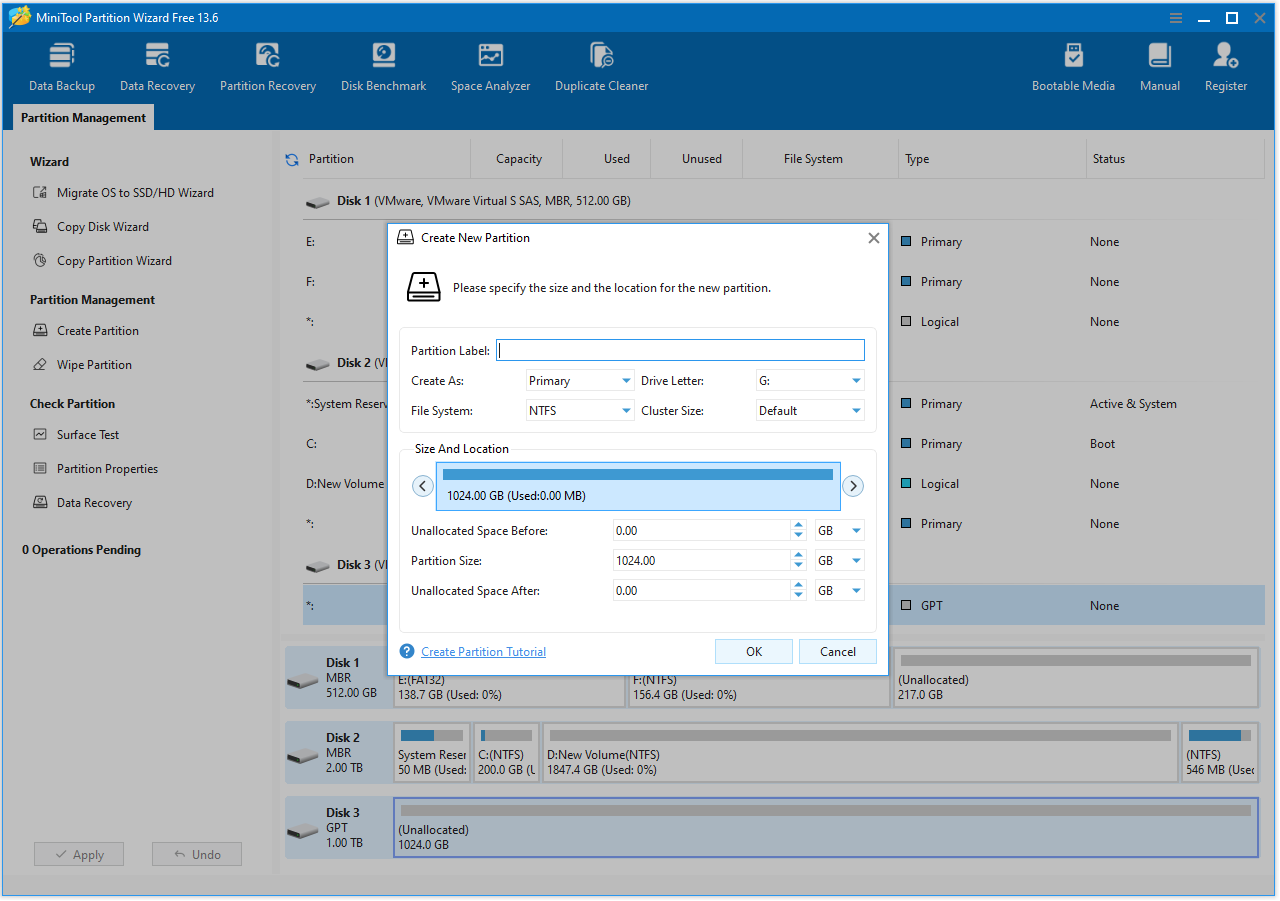Open the Register option
Viewport: 1280px width, 901px height.
[x=1225, y=65]
